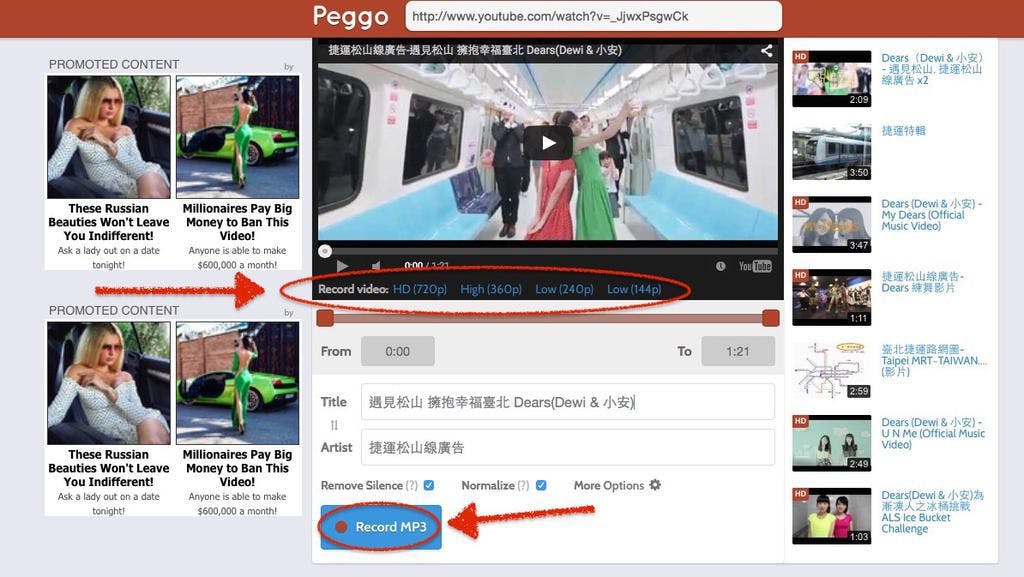
Task: Click the YouTube URL input field
Action: [x=594, y=16]
